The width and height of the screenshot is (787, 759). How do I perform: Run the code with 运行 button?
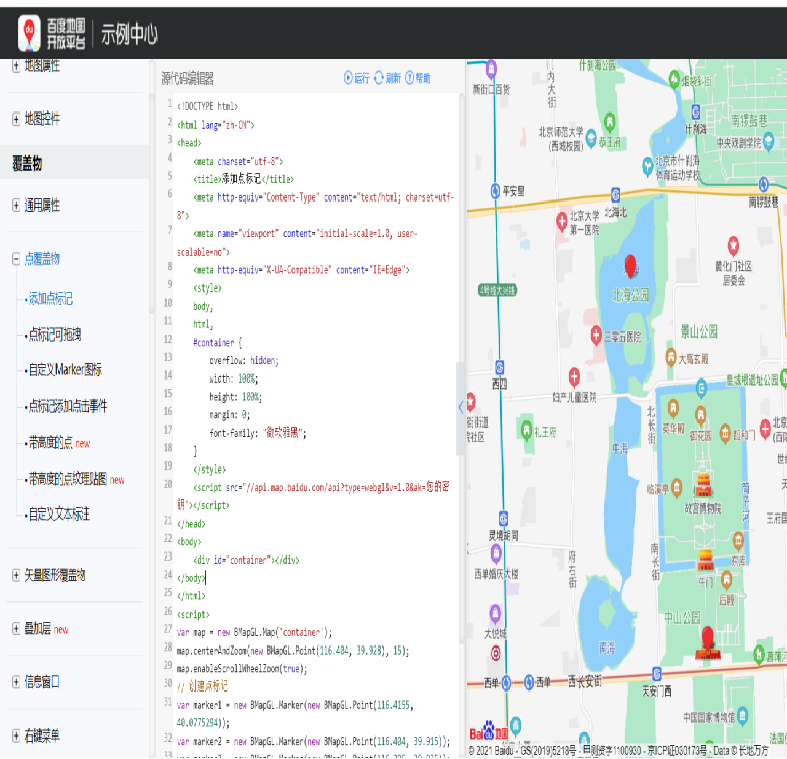tap(356, 78)
